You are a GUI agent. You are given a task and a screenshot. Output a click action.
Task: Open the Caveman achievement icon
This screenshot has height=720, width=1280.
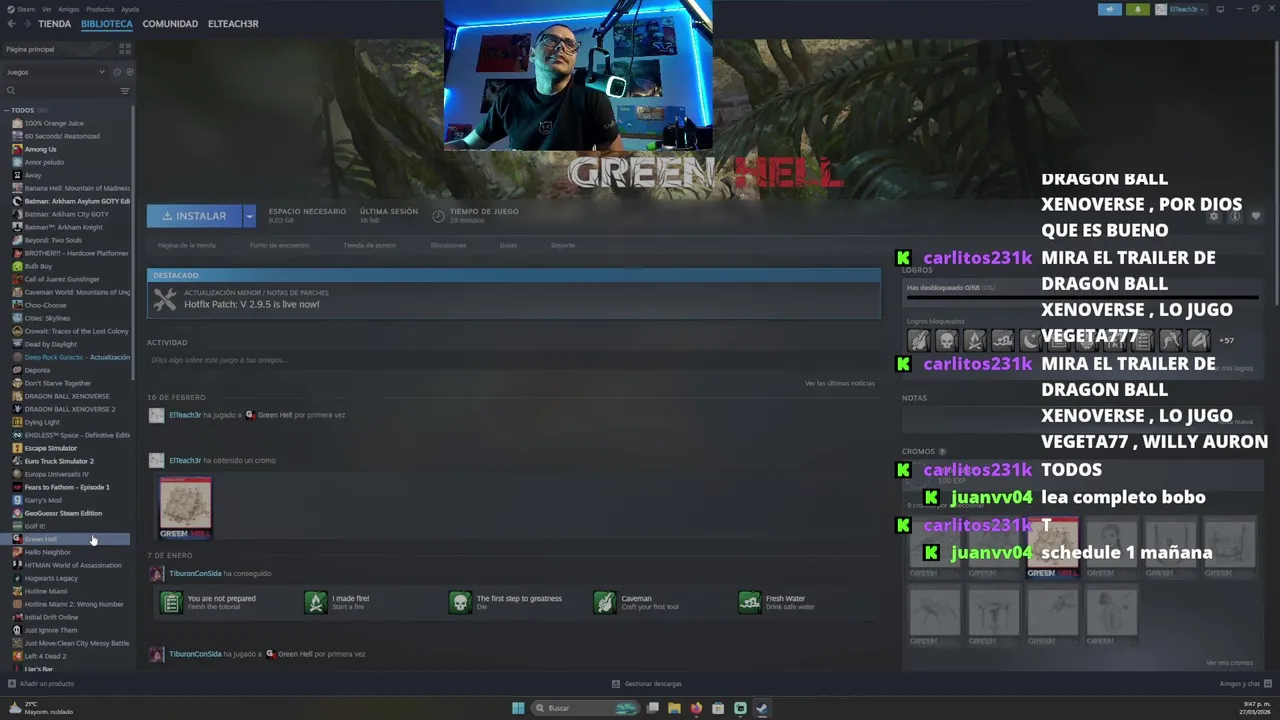click(x=605, y=602)
